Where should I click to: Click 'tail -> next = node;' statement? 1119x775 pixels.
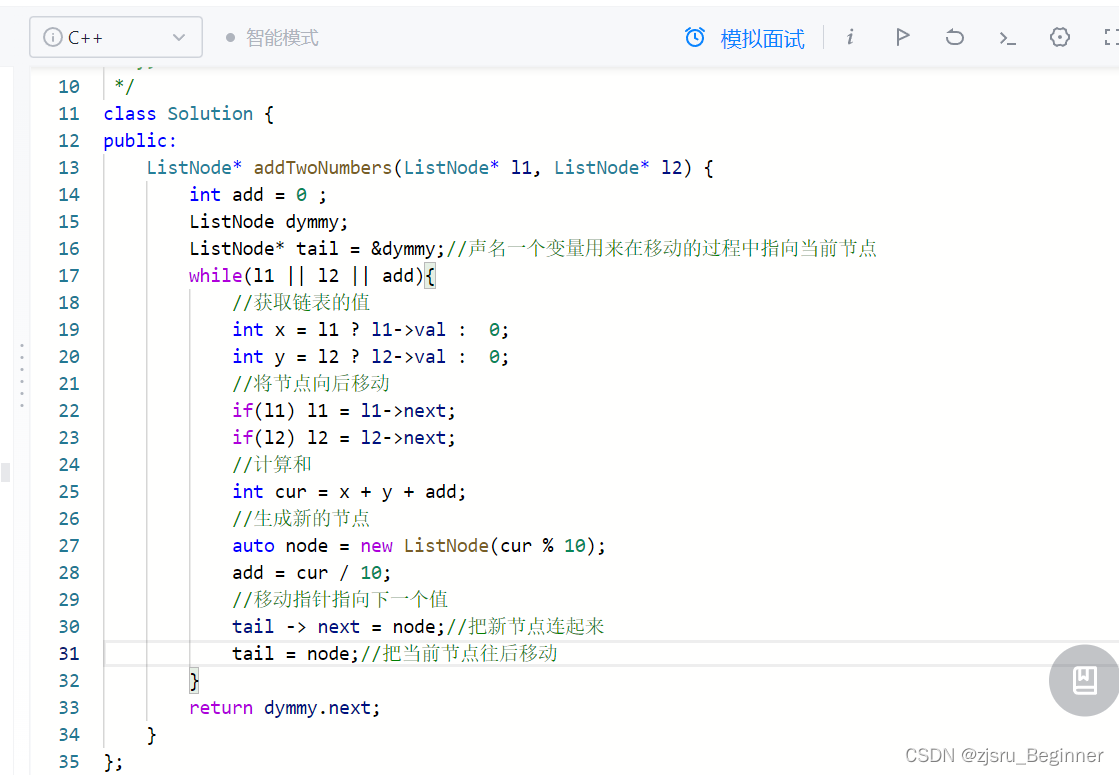[338, 627]
